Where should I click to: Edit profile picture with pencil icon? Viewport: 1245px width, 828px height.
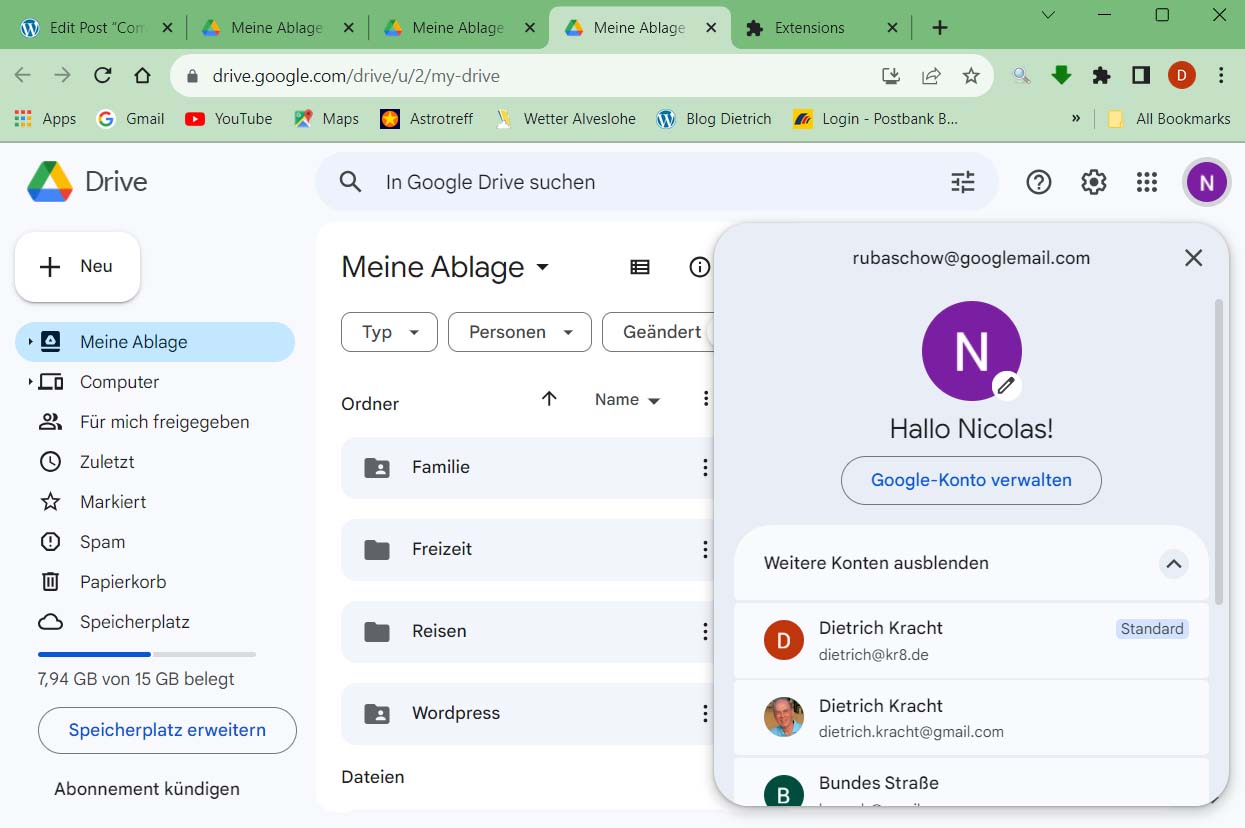click(1006, 385)
